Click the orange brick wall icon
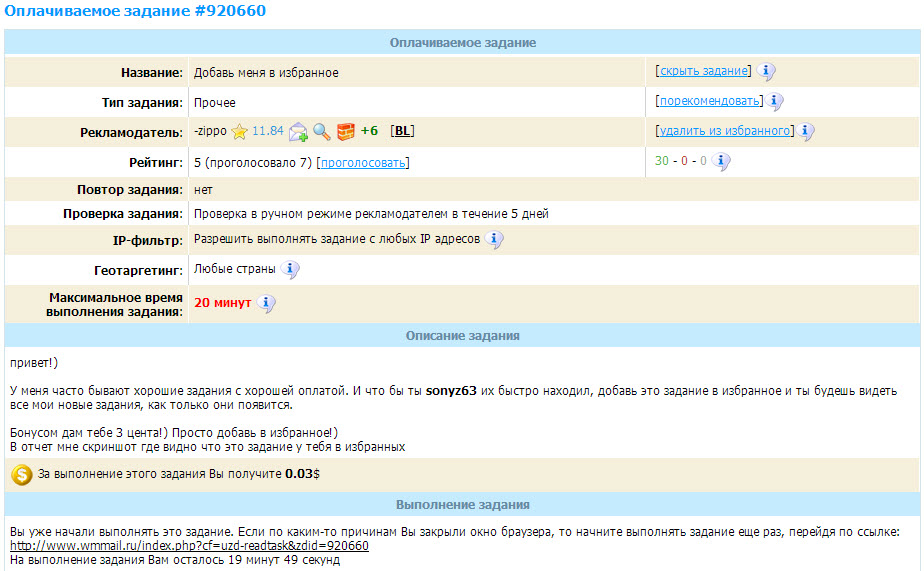This screenshot has height=571, width=924. pos(346,131)
